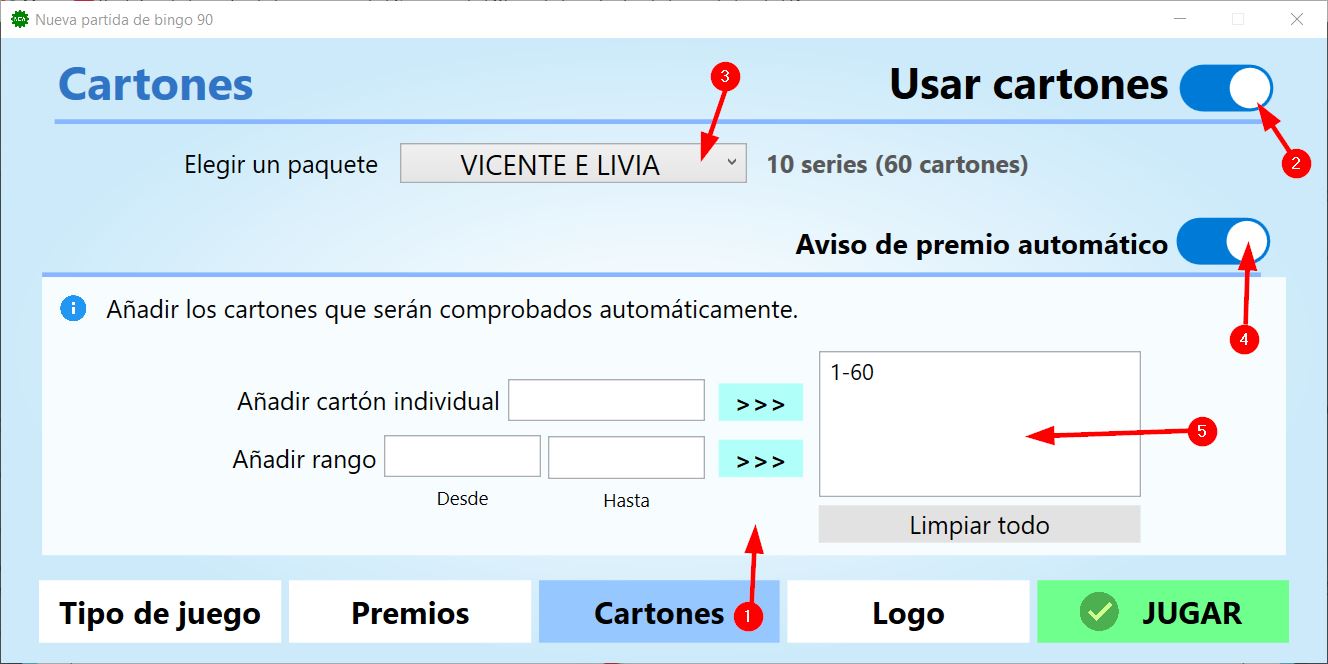The width and height of the screenshot is (1328, 664).
Task: Select the Cartones tab
Action: [x=658, y=612]
